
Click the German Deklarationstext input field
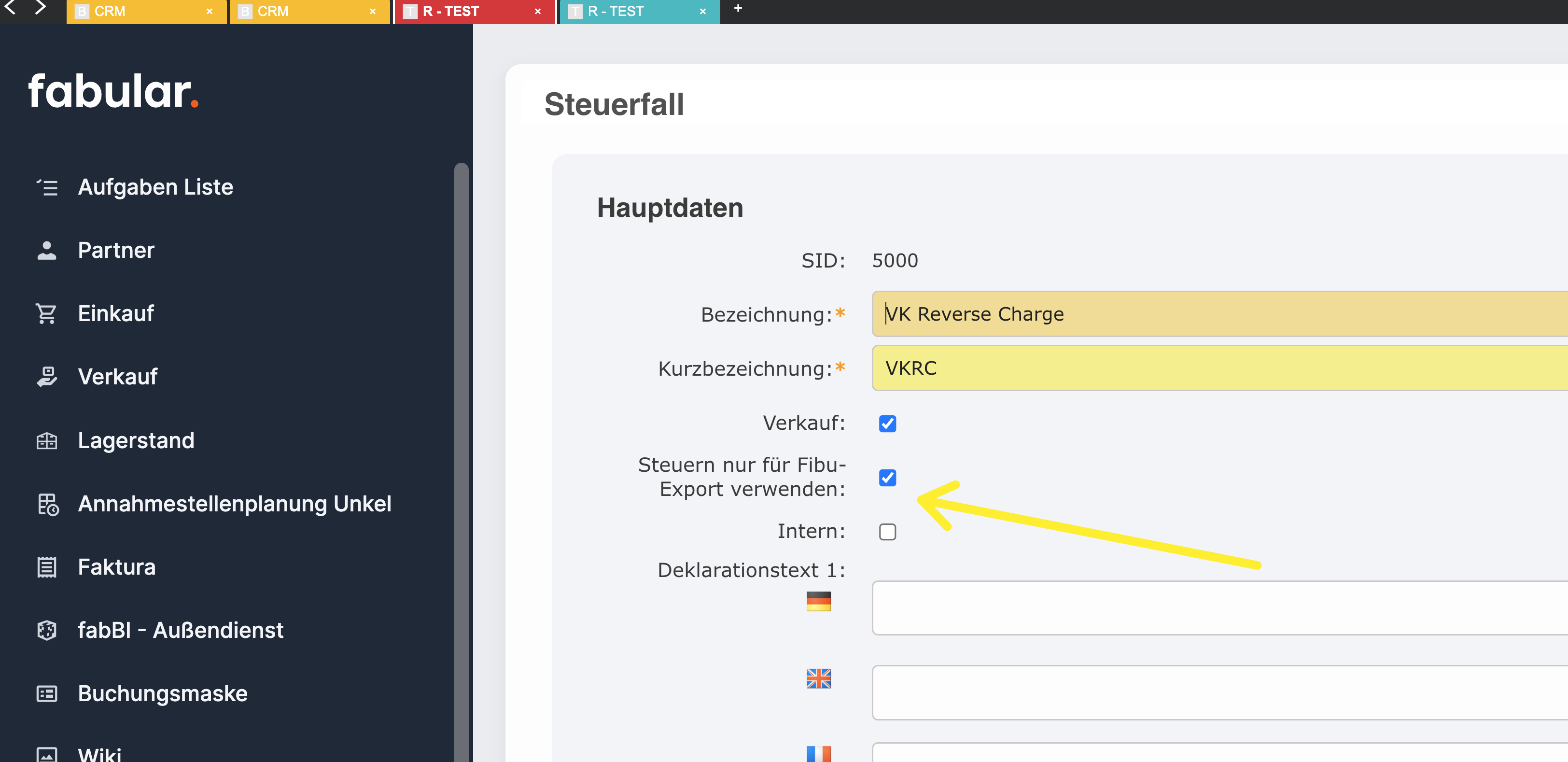click(1218, 607)
